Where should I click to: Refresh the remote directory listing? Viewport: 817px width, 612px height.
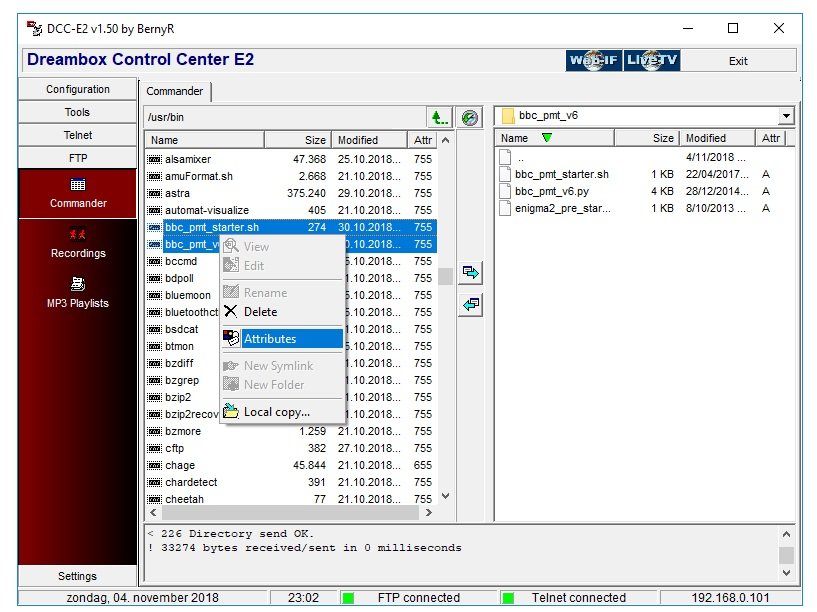pos(469,118)
